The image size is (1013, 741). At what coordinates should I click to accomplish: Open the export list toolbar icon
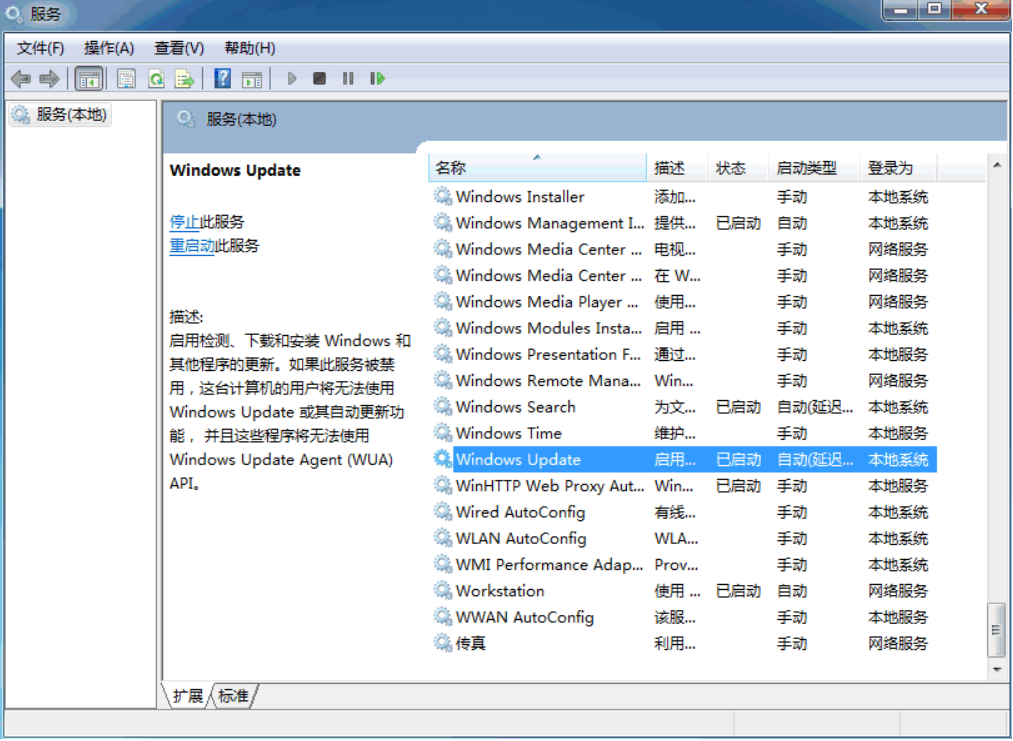click(186, 78)
